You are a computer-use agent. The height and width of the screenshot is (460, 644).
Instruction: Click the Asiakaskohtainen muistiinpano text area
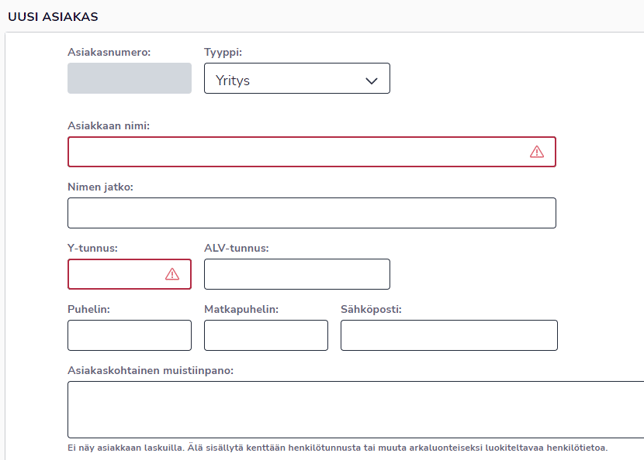tap(355, 409)
